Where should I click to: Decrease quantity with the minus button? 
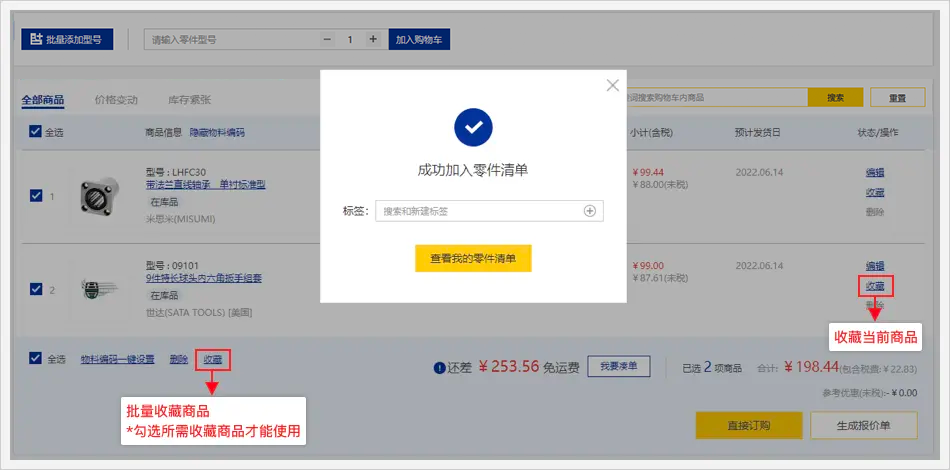327,39
